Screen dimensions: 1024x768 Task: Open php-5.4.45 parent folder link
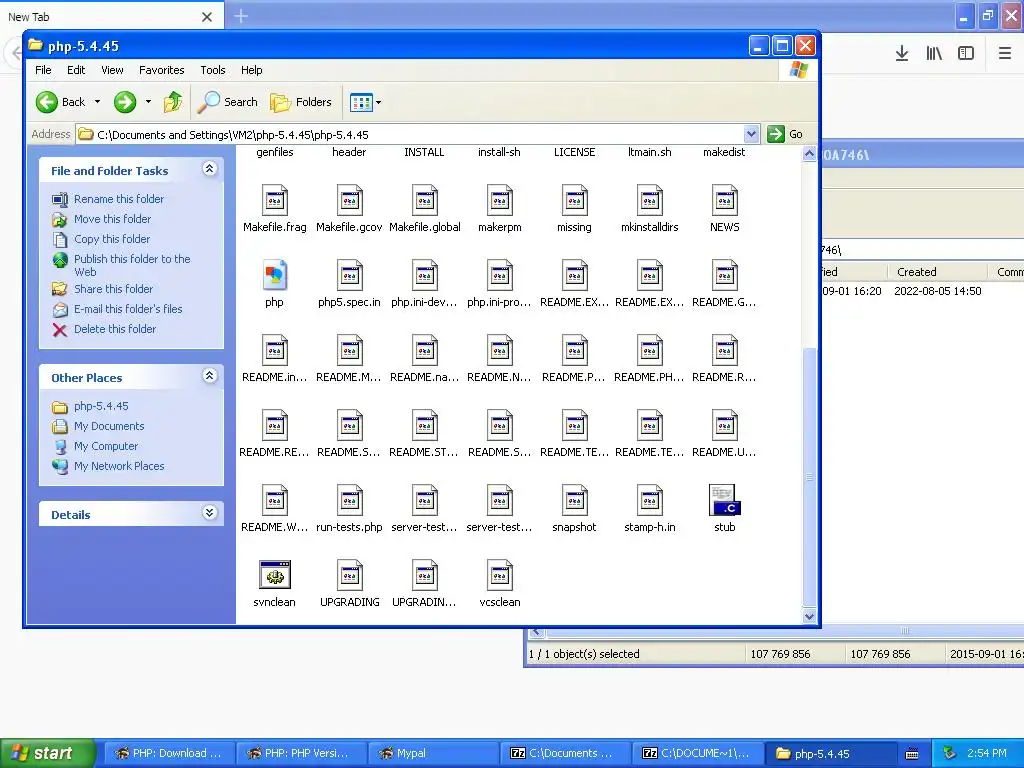101,406
